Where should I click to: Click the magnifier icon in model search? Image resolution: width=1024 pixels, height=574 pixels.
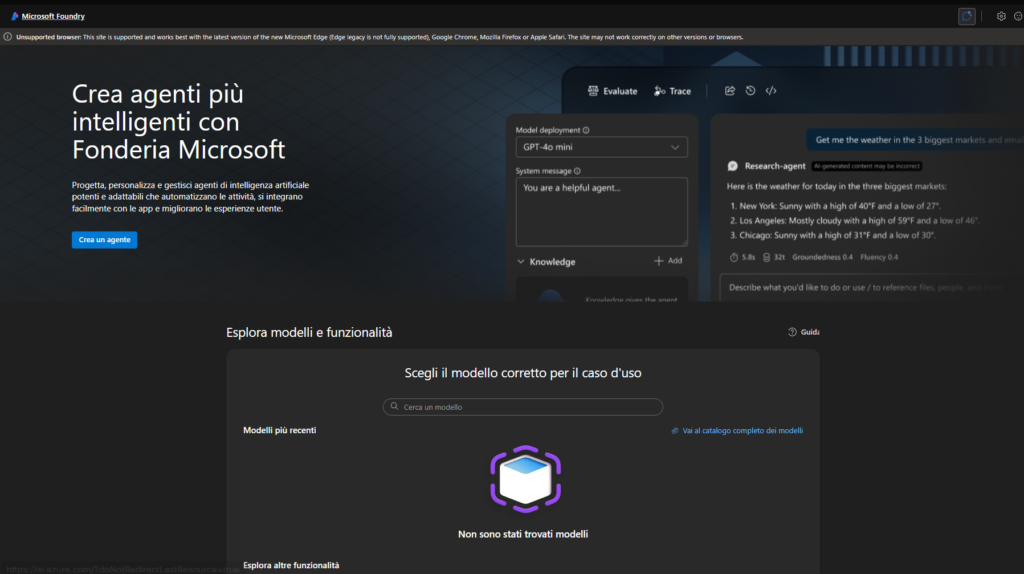tap(394, 406)
